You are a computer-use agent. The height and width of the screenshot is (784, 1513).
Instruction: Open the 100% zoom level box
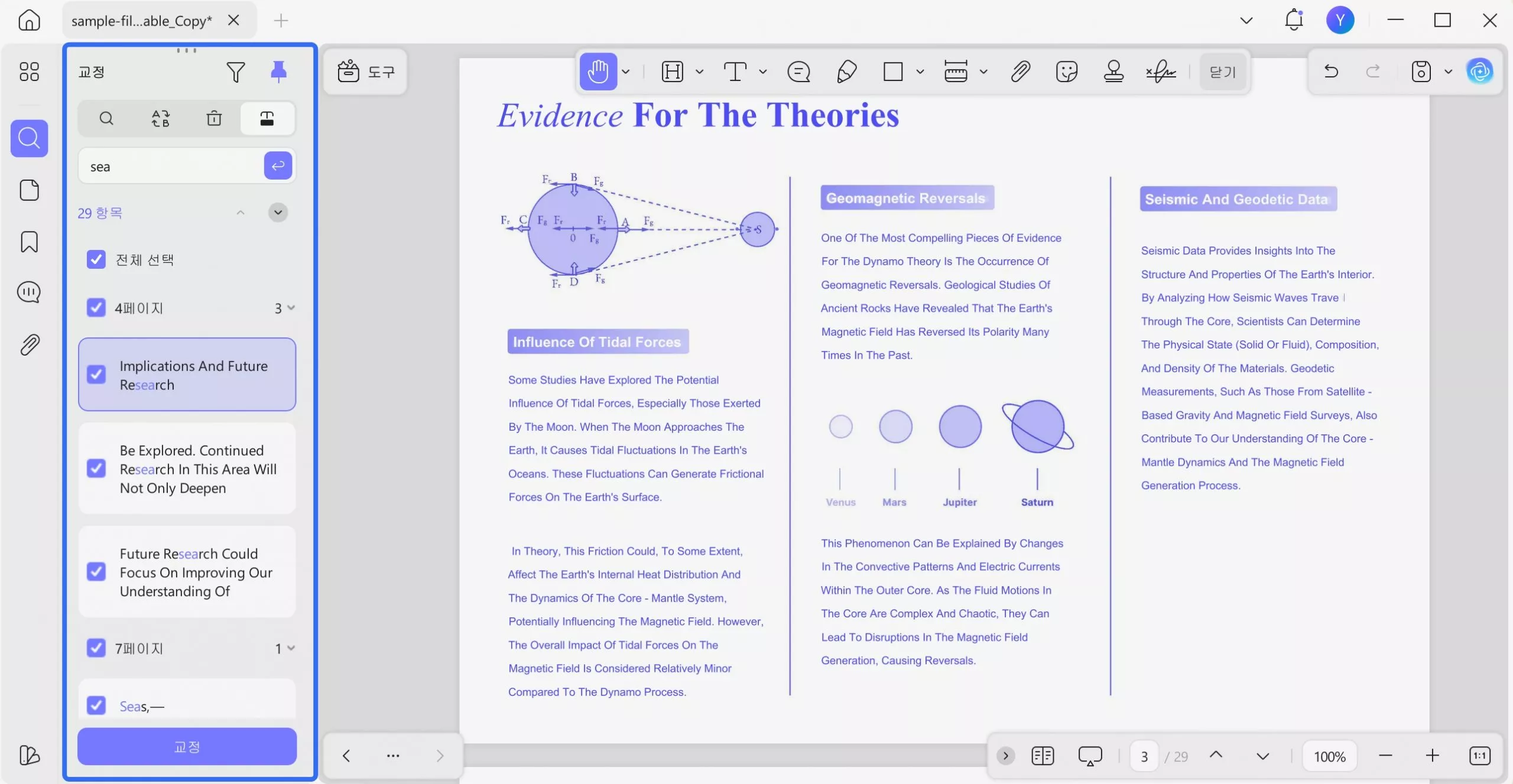tap(1330, 756)
